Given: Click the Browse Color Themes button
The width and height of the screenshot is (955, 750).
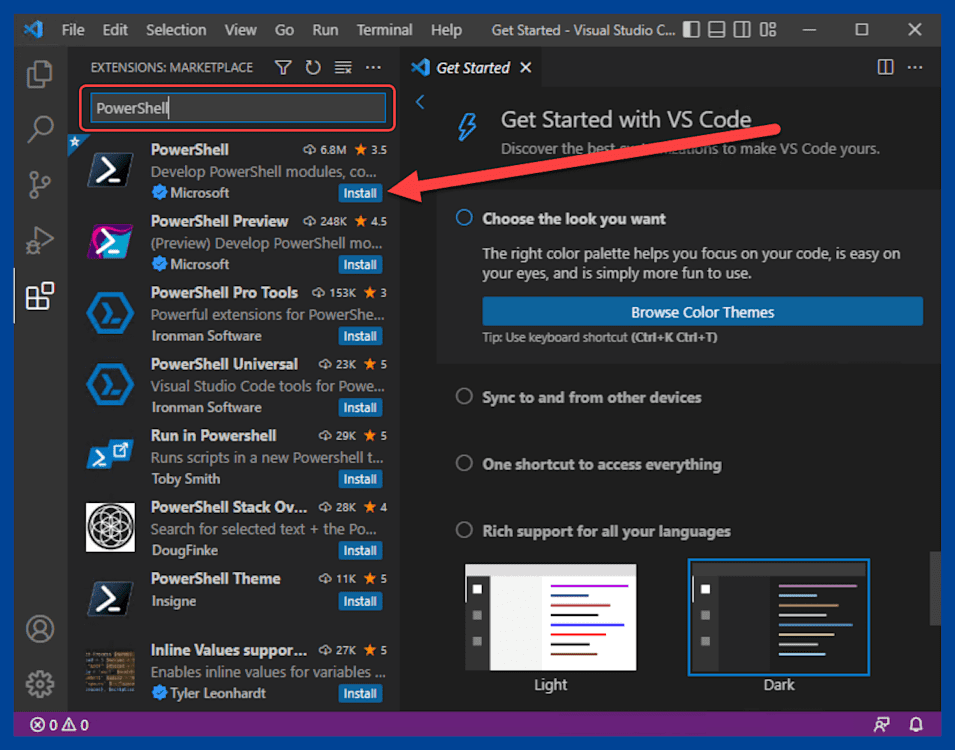Looking at the screenshot, I should [702, 311].
